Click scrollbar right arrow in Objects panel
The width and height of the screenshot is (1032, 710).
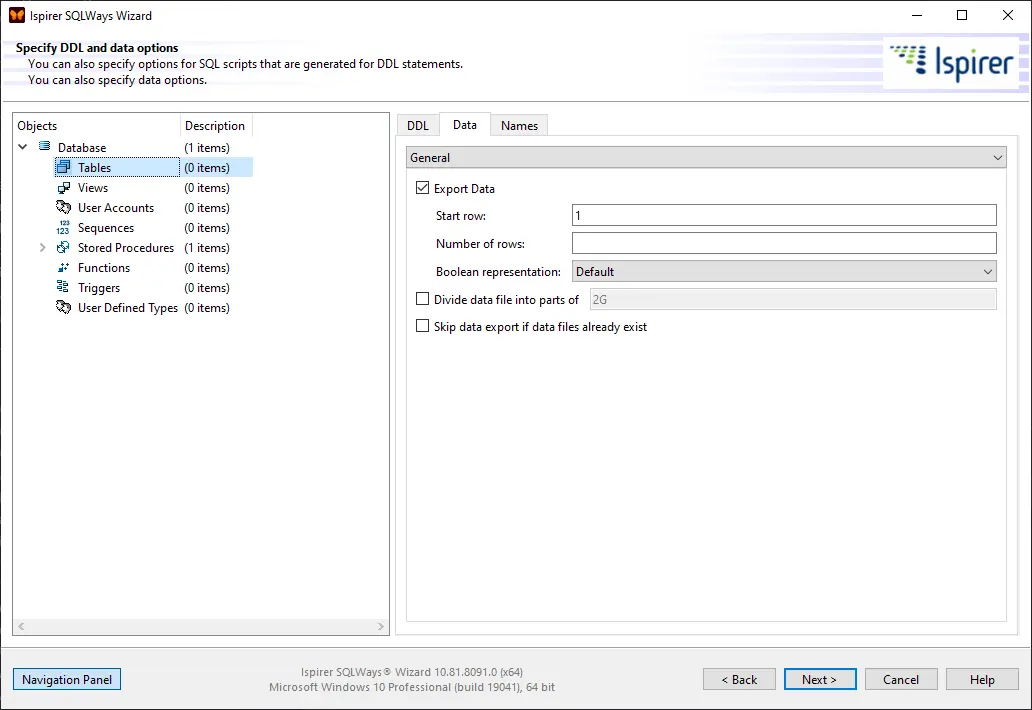pyautogui.click(x=380, y=626)
